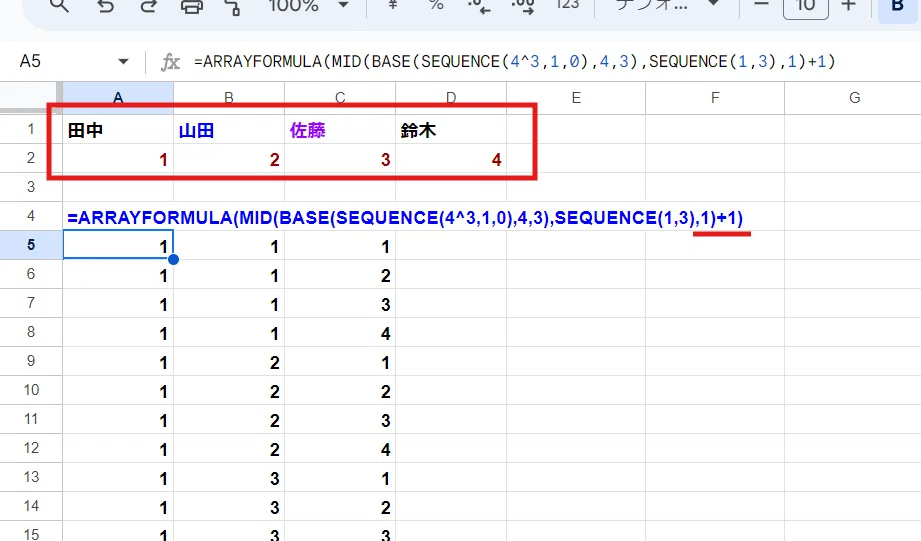Select cell C12 containing 4
The image size is (921, 541).
[x=340, y=448]
